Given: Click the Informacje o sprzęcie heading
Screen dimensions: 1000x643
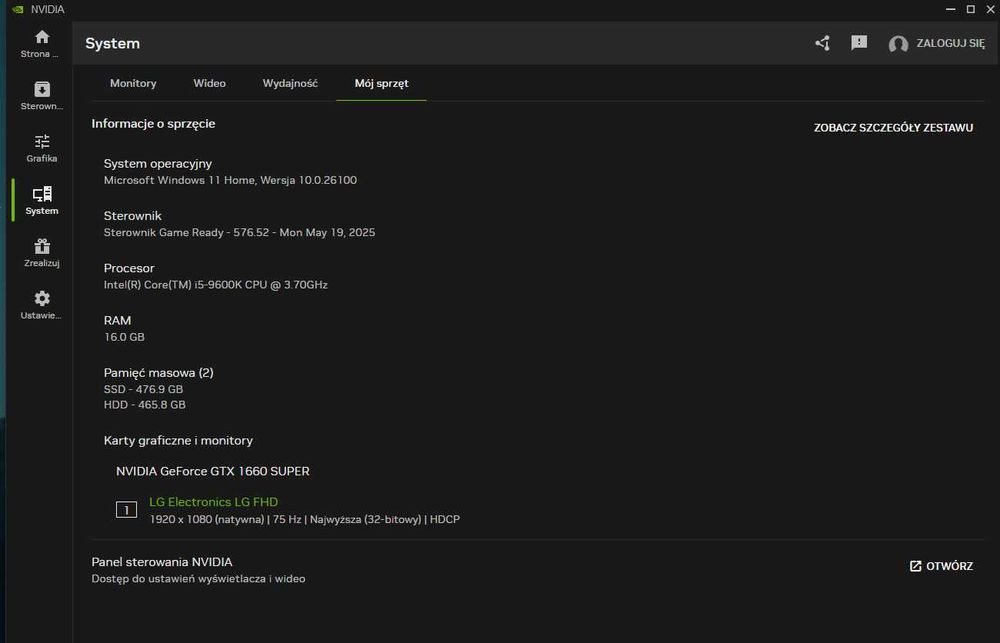Looking at the screenshot, I should [x=153, y=124].
